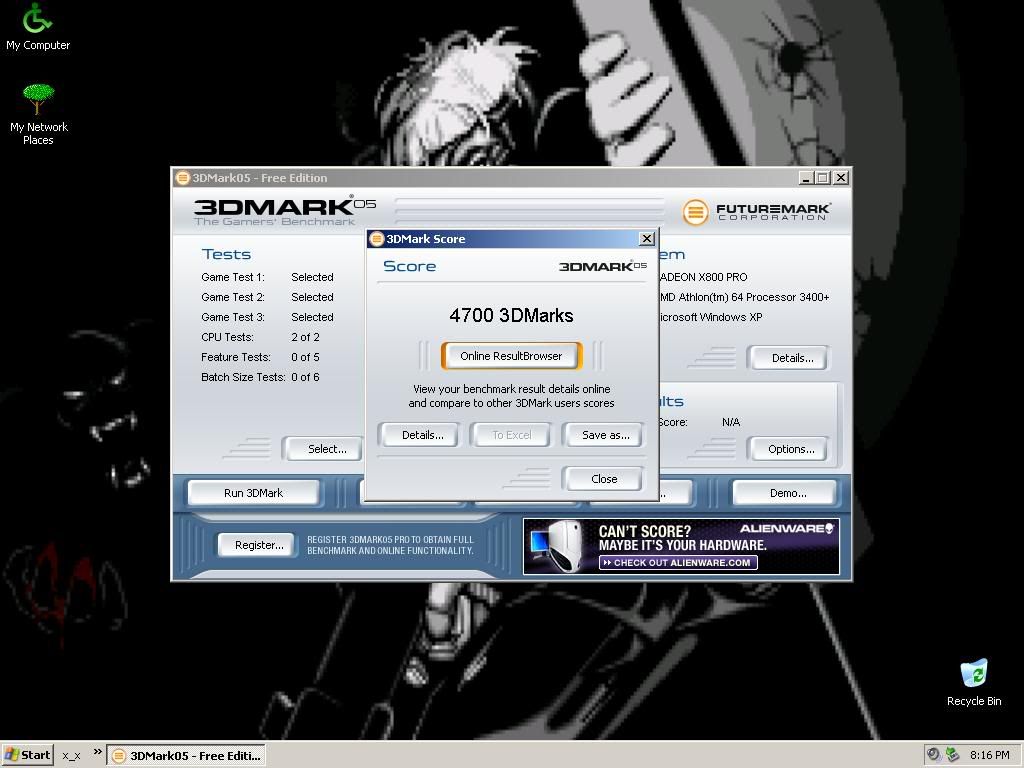Click the RADEON X800 PRO text
This screenshot has width=1024, height=768.
tap(703, 277)
